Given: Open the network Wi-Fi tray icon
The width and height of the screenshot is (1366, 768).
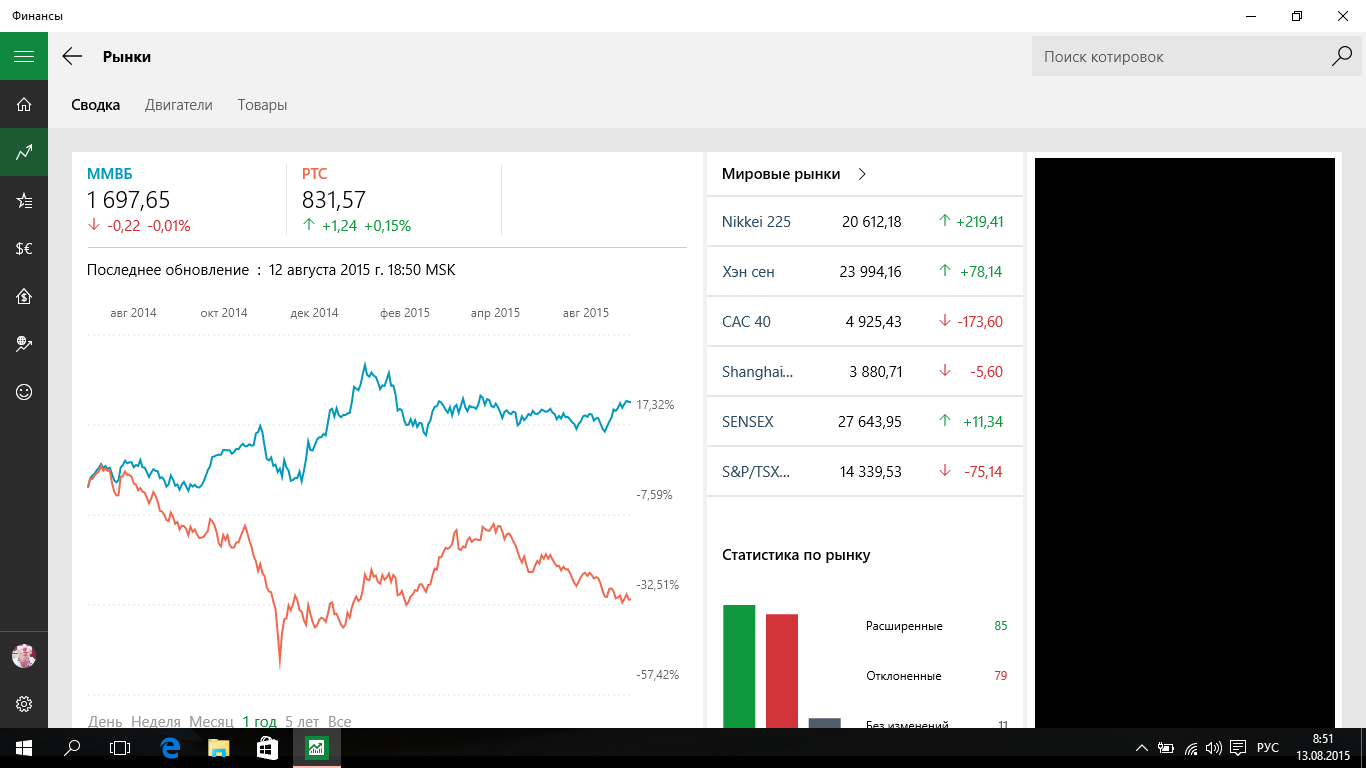Looking at the screenshot, I should tap(1190, 748).
